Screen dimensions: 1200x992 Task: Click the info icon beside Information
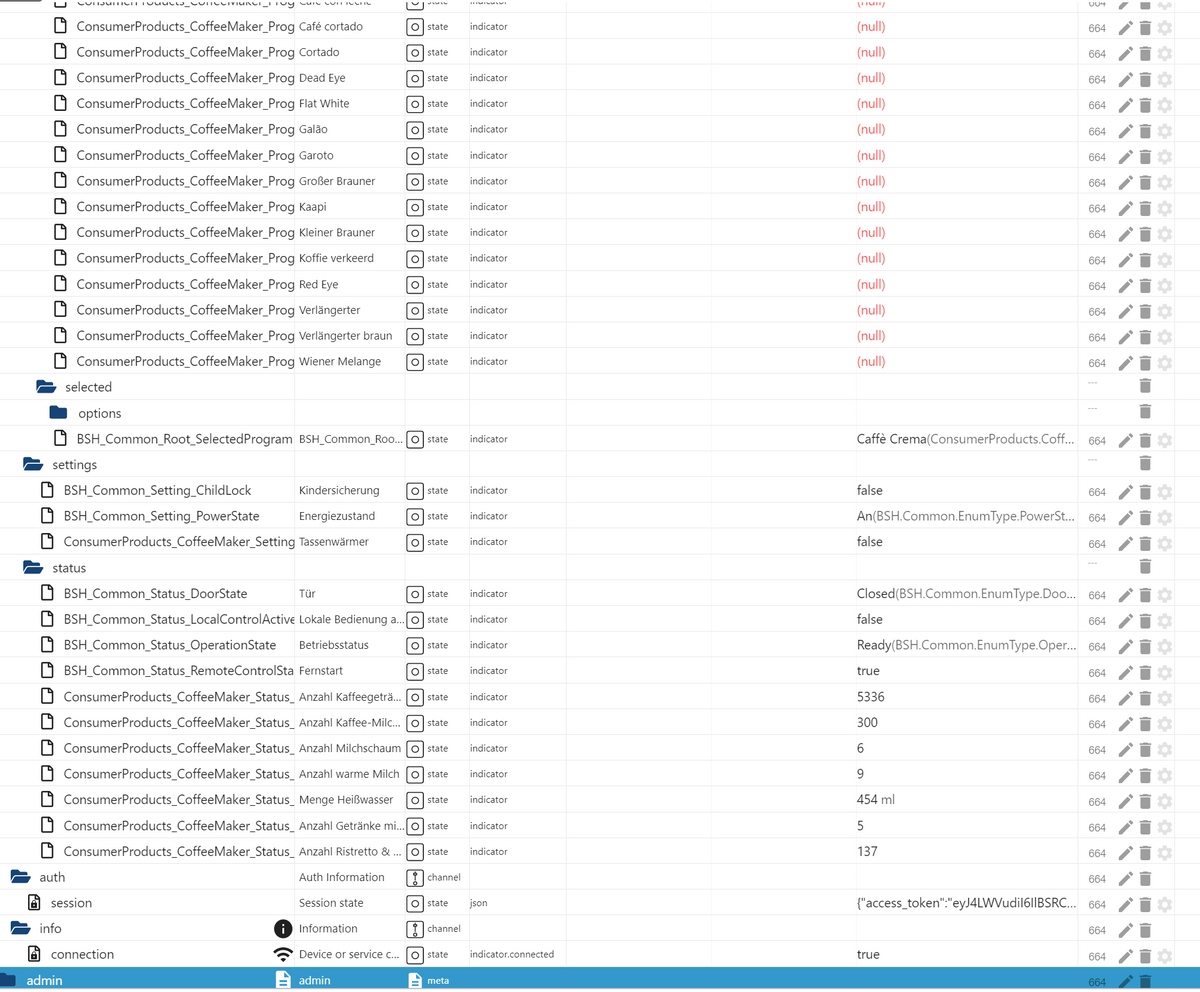click(x=283, y=928)
